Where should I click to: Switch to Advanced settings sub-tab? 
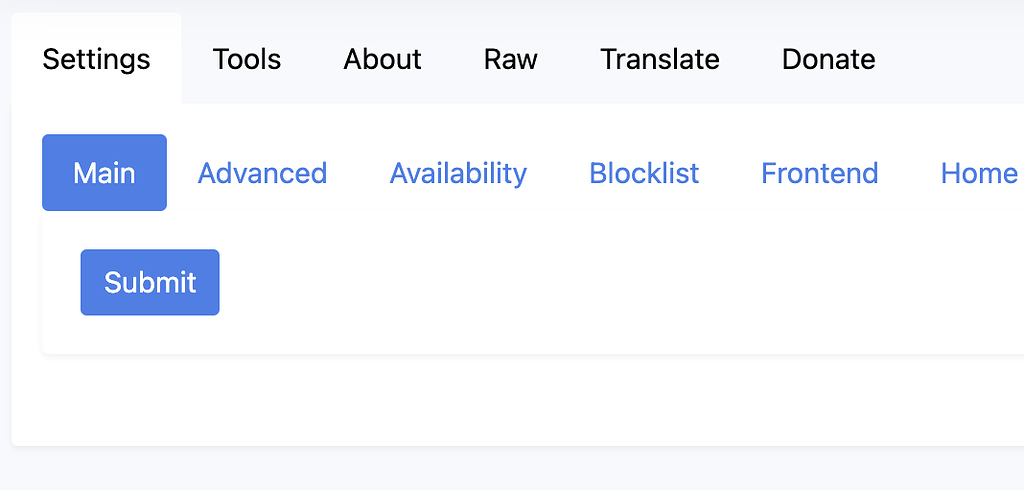click(262, 173)
